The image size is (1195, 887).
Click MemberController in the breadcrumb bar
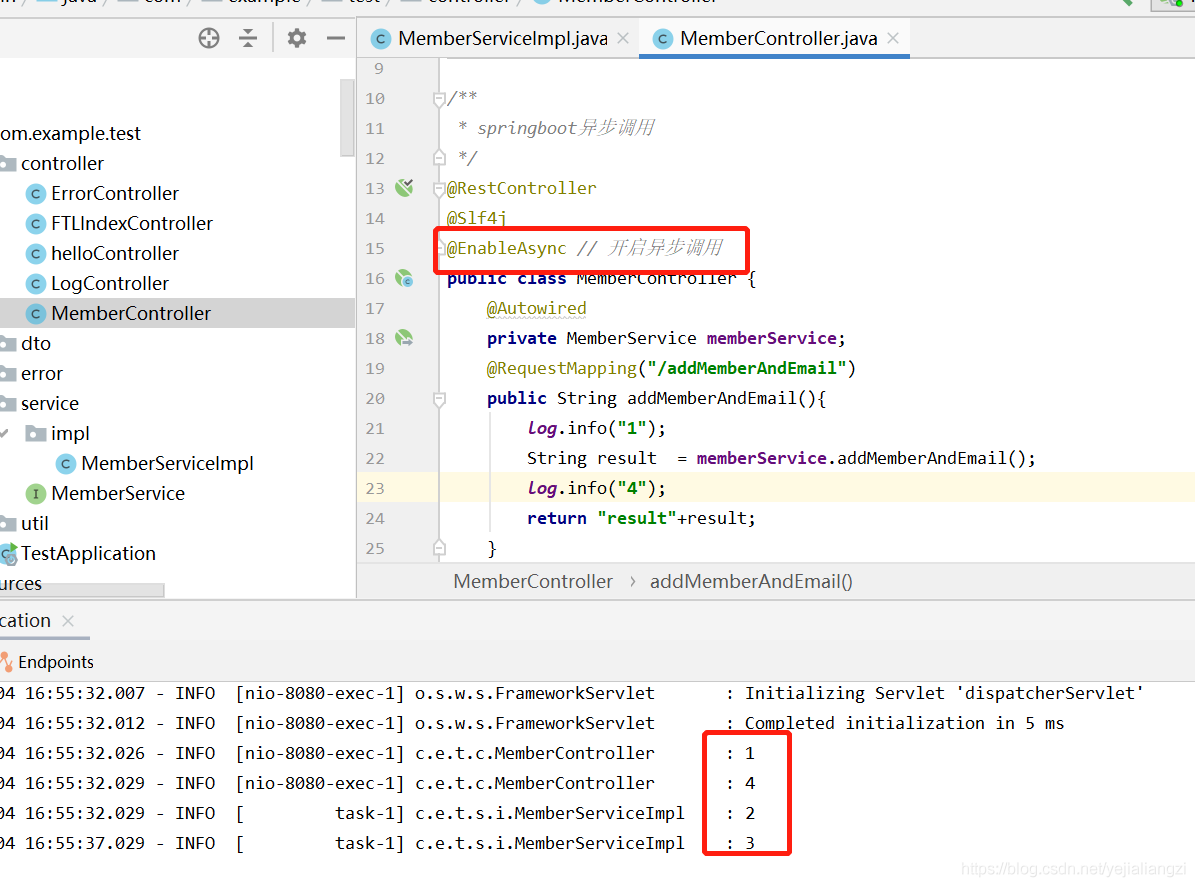tap(533, 581)
